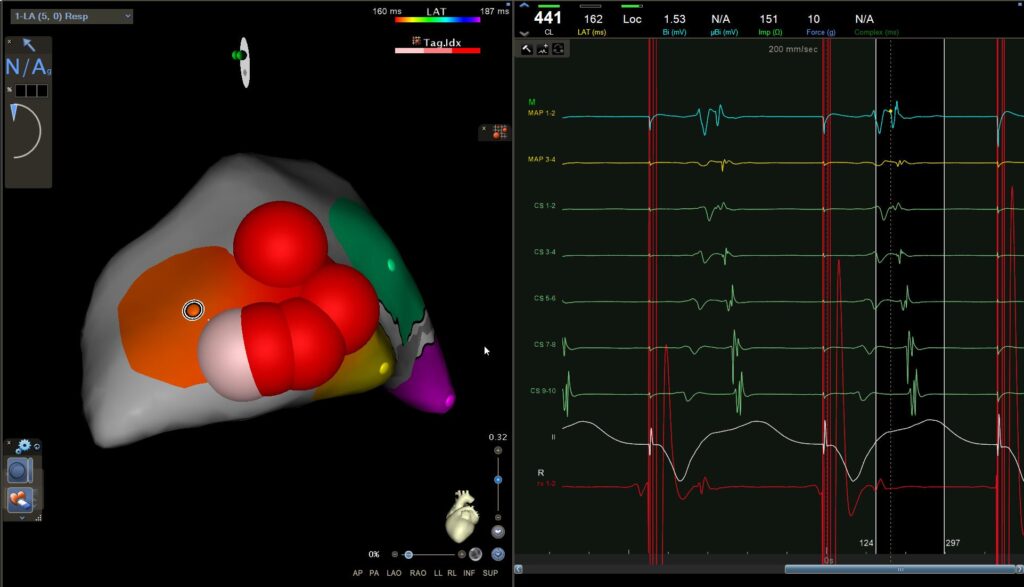The height and width of the screenshot is (587, 1024).
Task: Click the add annotation waveform icon
Action: pos(542,49)
